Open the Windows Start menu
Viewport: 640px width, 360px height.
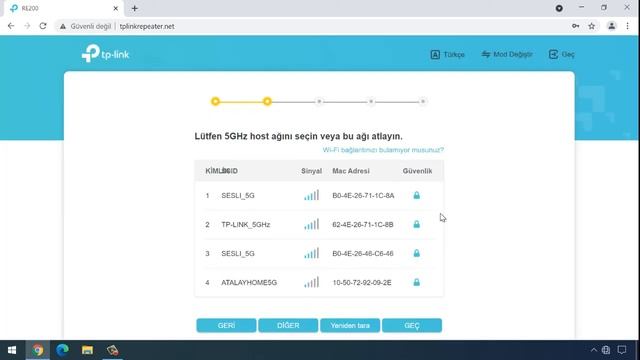pyautogui.click(x=12, y=350)
